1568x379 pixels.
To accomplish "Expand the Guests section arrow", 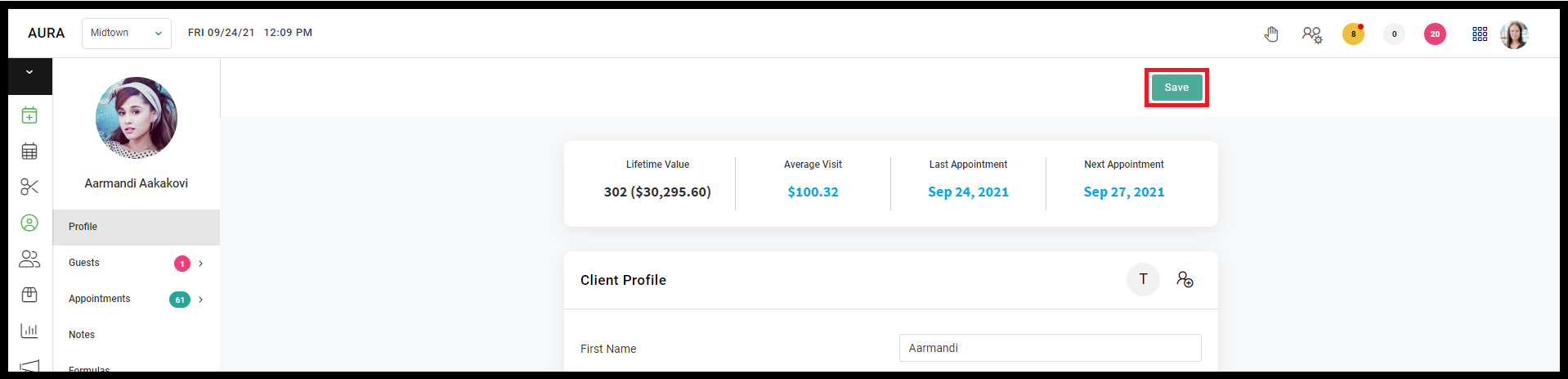I will point(200,264).
